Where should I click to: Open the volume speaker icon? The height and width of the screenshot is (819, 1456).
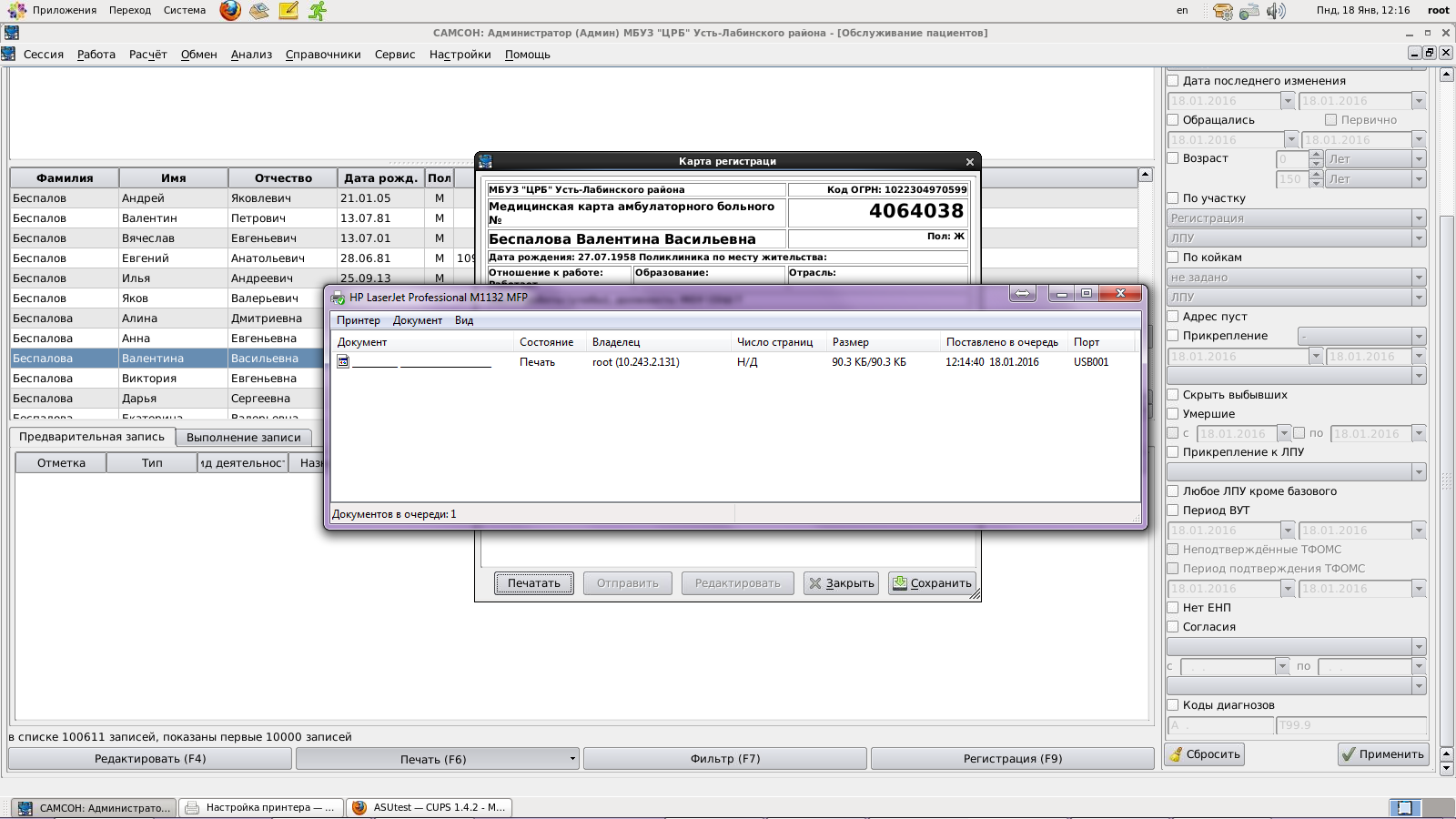point(1276,11)
